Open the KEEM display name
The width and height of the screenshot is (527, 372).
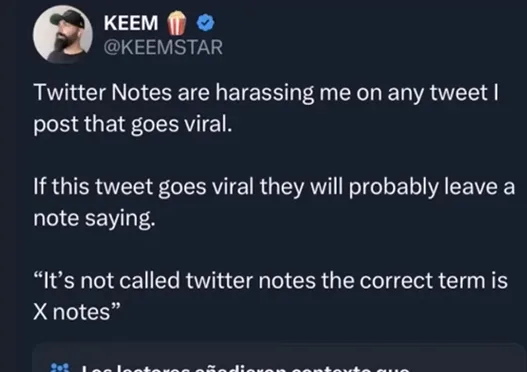(x=131, y=23)
